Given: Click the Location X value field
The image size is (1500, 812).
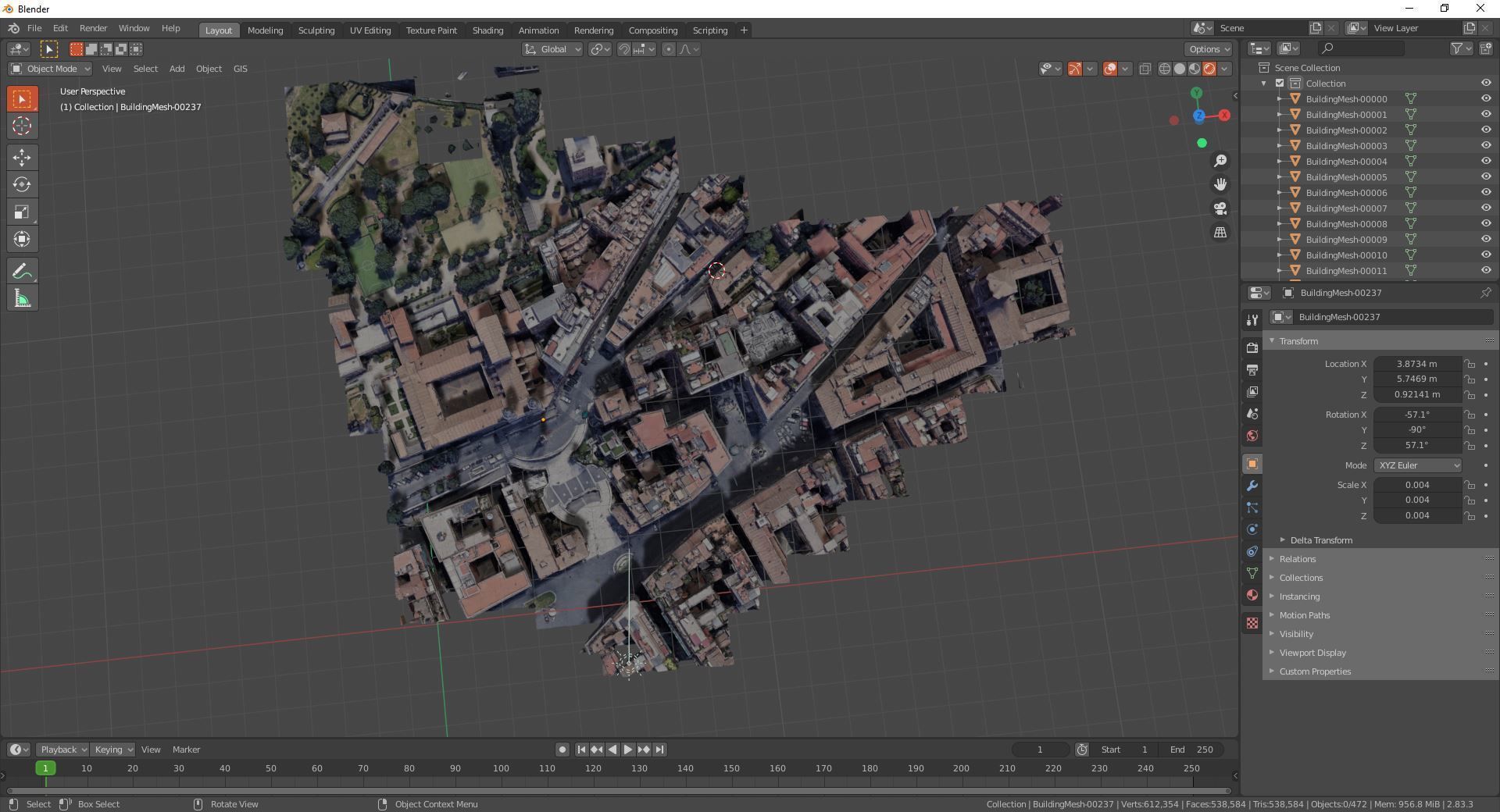Looking at the screenshot, I should pyautogui.click(x=1416, y=364).
